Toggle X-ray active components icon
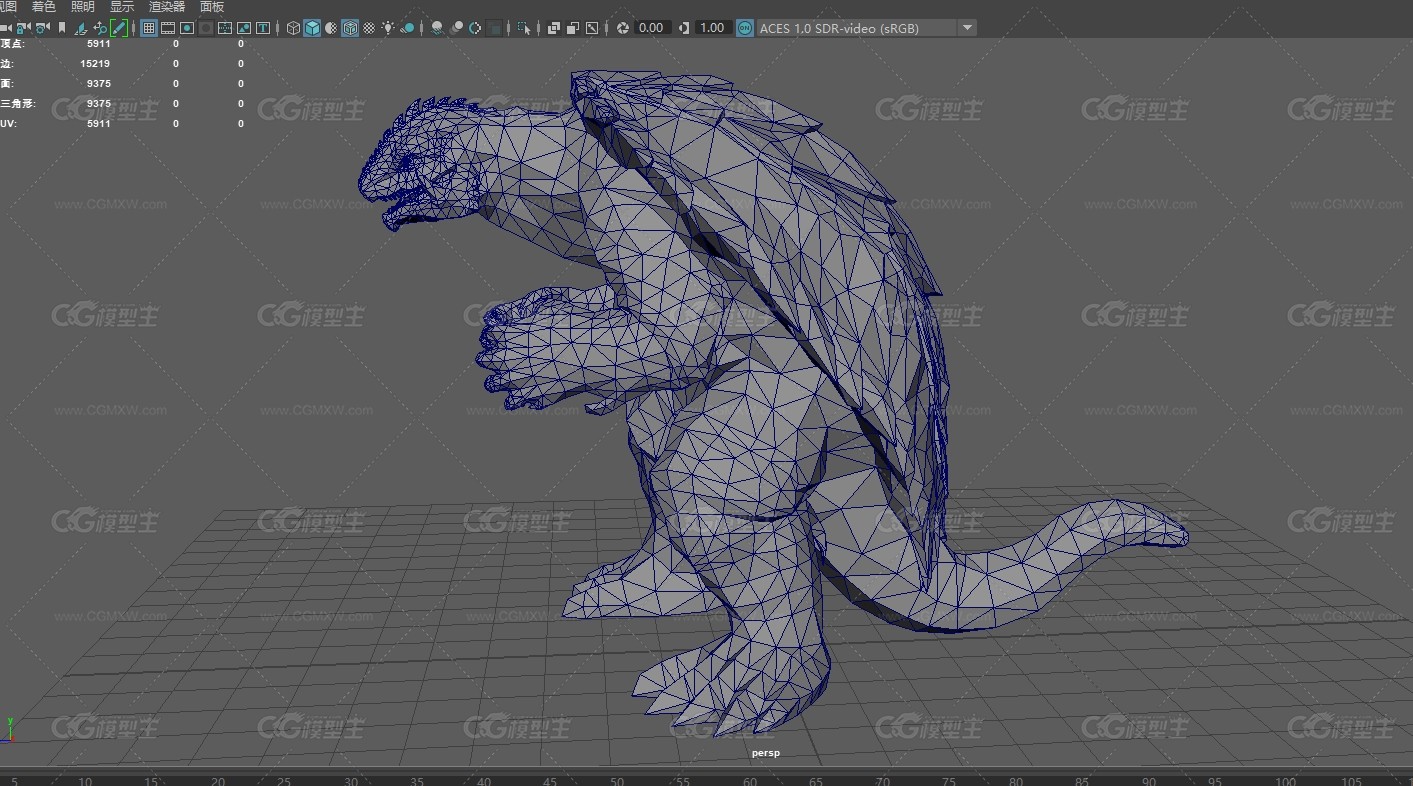1413x786 pixels. click(x=573, y=28)
